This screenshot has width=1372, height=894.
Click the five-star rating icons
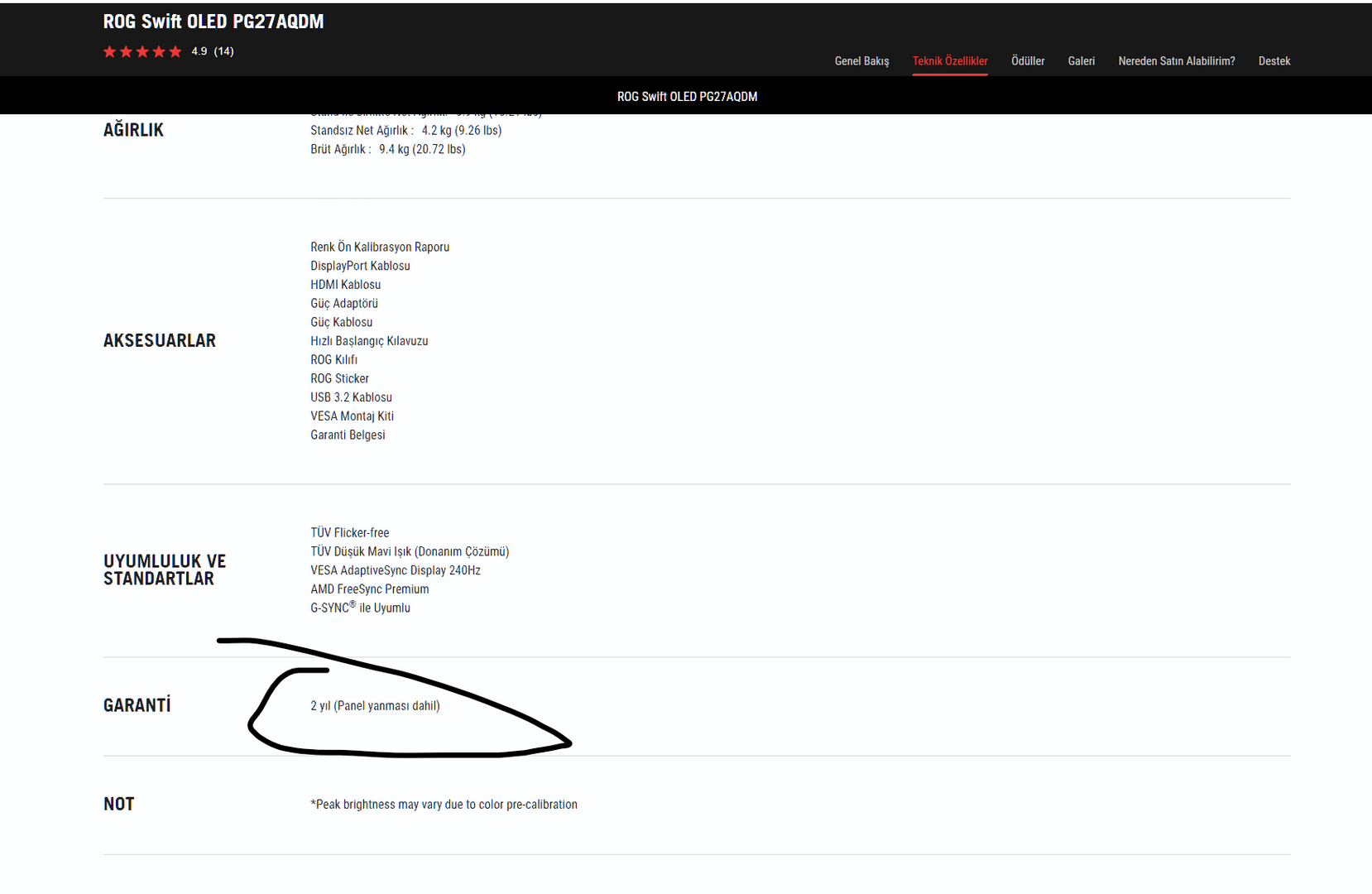tap(142, 51)
